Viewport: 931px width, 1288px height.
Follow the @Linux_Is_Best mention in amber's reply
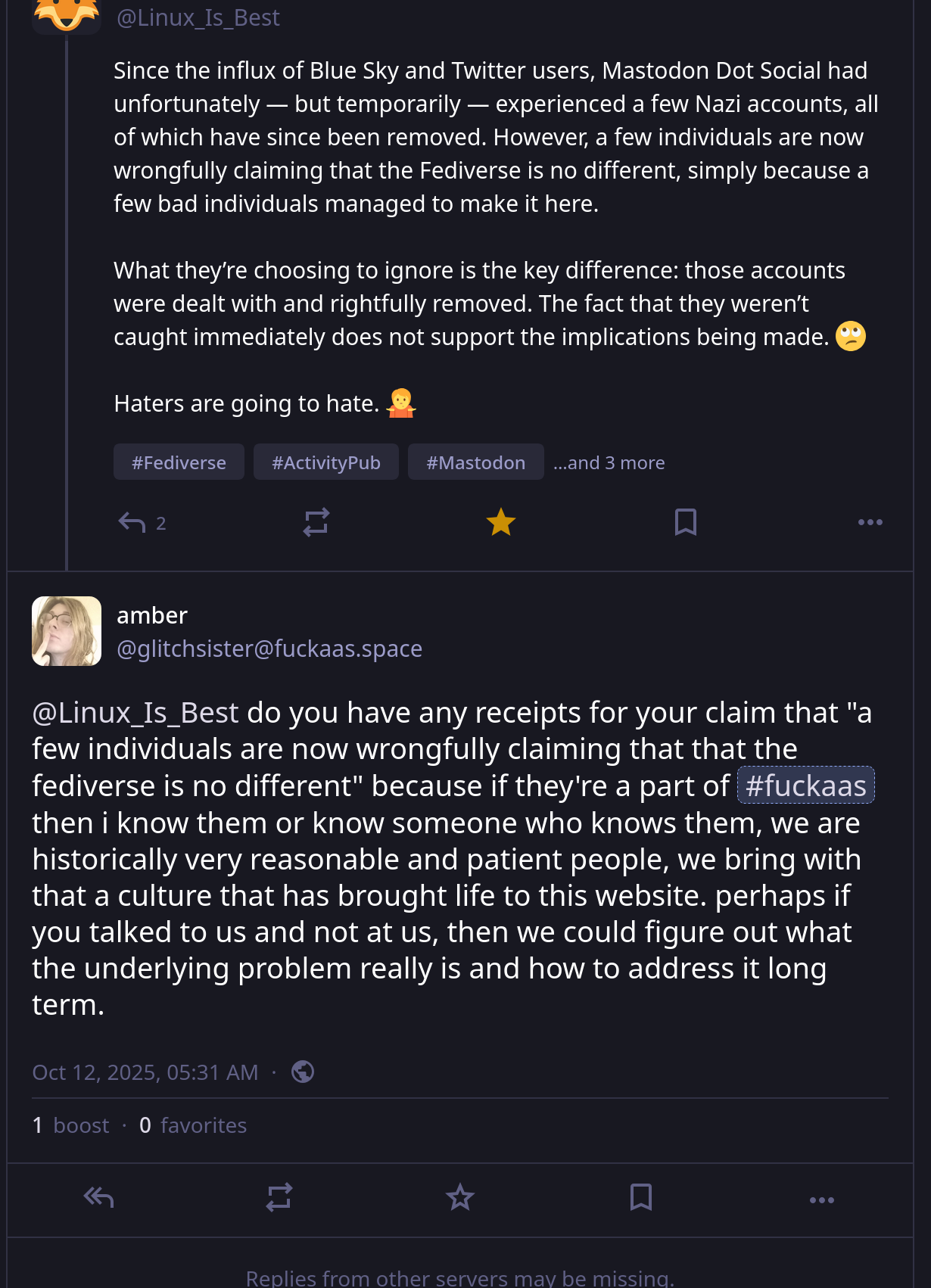[135, 713]
